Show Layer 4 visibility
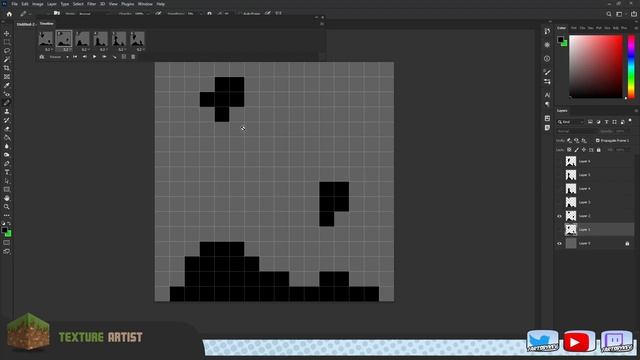This screenshot has width=640, height=360. (559, 189)
